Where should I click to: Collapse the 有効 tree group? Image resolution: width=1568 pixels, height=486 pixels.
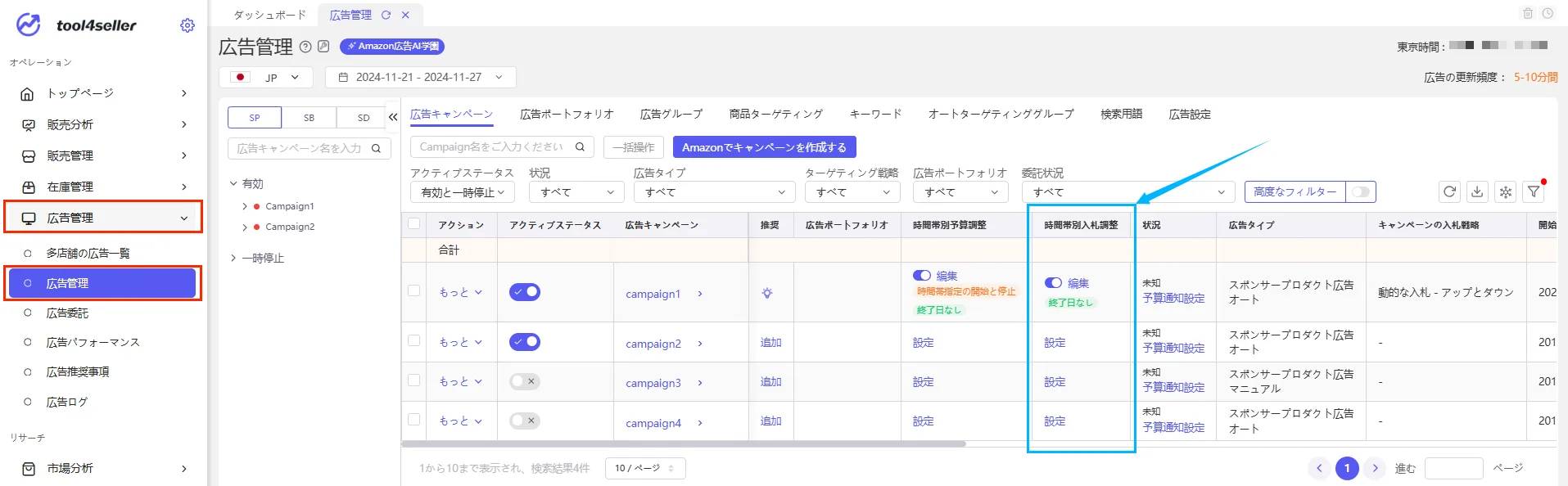pyautogui.click(x=233, y=183)
